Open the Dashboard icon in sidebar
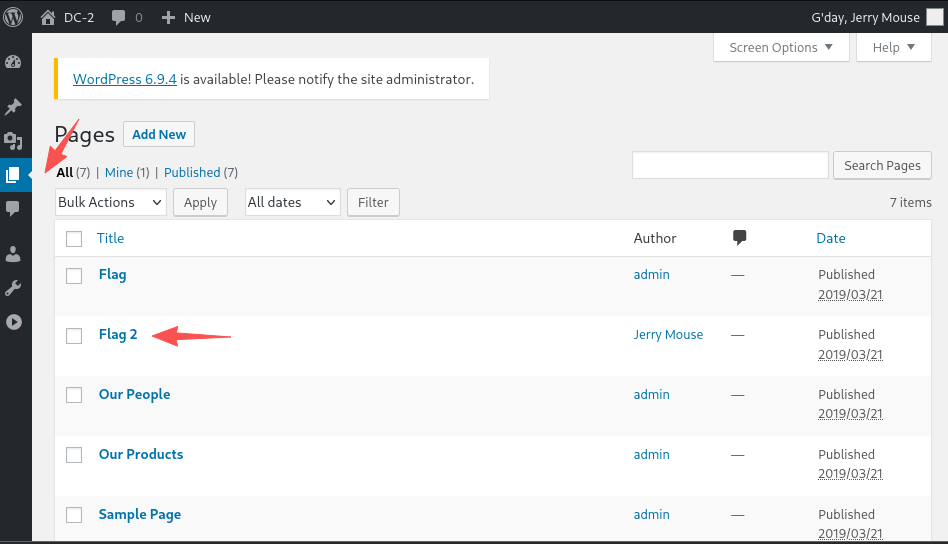Viewport: 948px width, 544px height. click(13, 62)
